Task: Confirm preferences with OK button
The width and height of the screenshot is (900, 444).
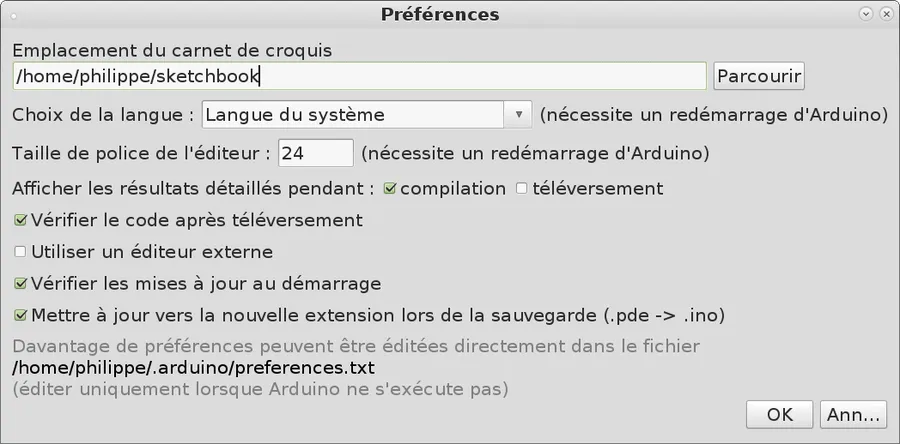Action: tap(779, 415)
